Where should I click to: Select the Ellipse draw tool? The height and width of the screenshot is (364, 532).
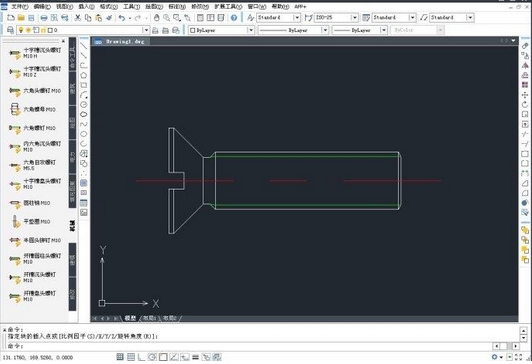(83, 134)
